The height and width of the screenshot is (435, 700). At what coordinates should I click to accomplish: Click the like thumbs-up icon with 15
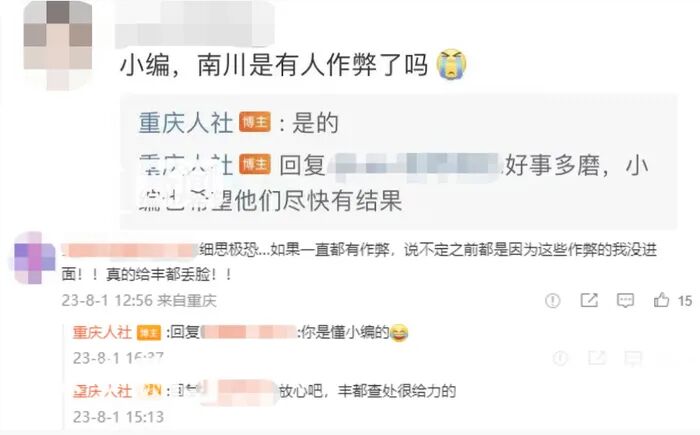pyautogui.click(x=661, y=300)
